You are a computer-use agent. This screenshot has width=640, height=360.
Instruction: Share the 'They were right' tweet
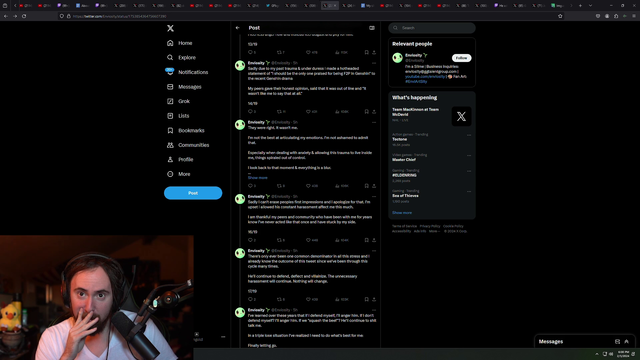374,186
